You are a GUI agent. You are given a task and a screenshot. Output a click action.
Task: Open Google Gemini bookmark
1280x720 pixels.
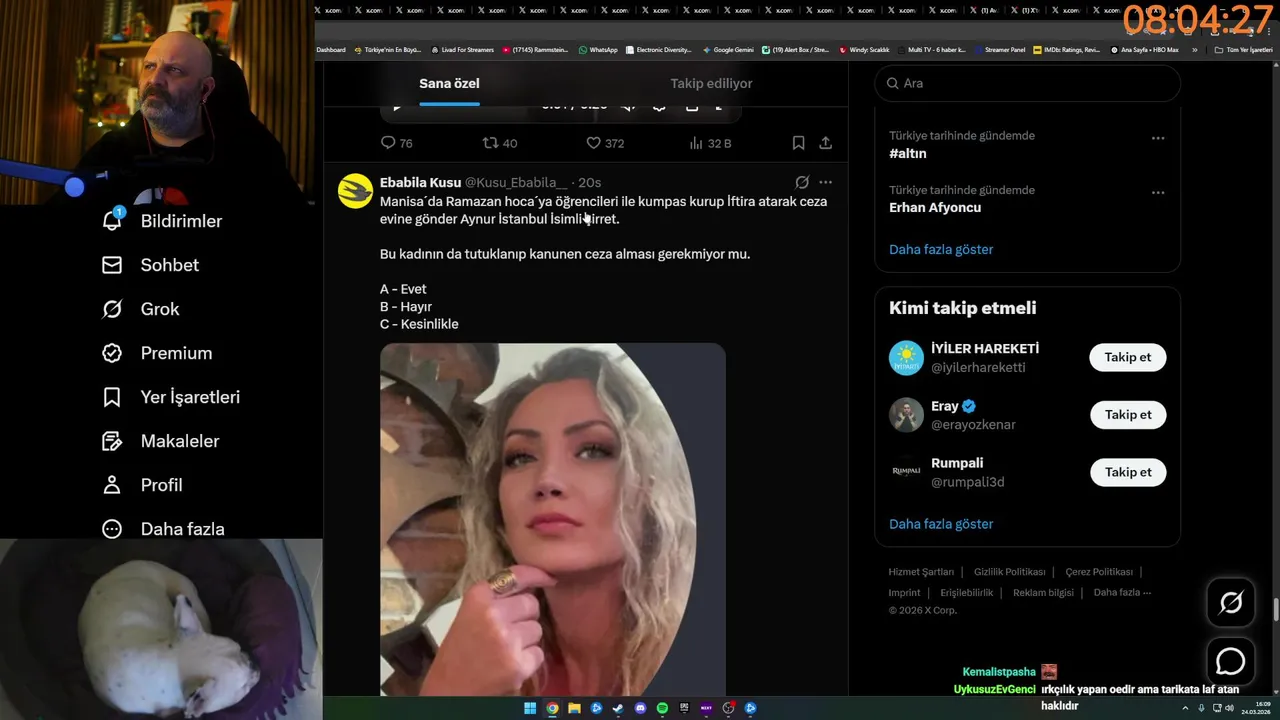pos(728,50)
